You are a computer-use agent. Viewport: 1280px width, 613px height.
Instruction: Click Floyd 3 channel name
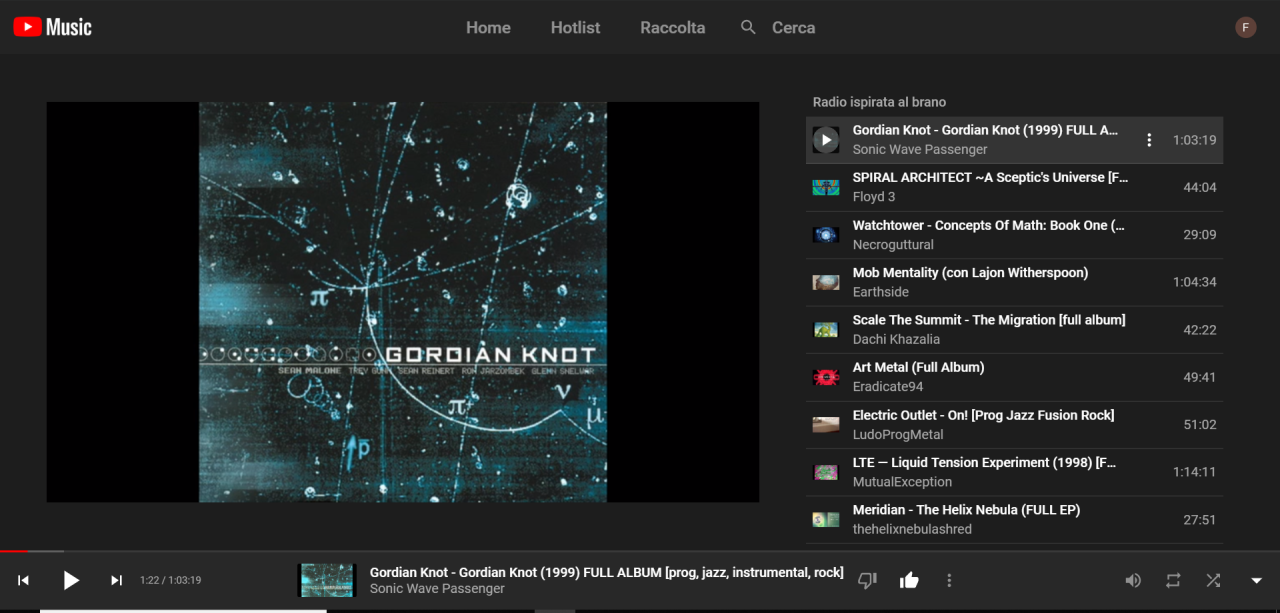pyautogui.click(x=874, y=197)
